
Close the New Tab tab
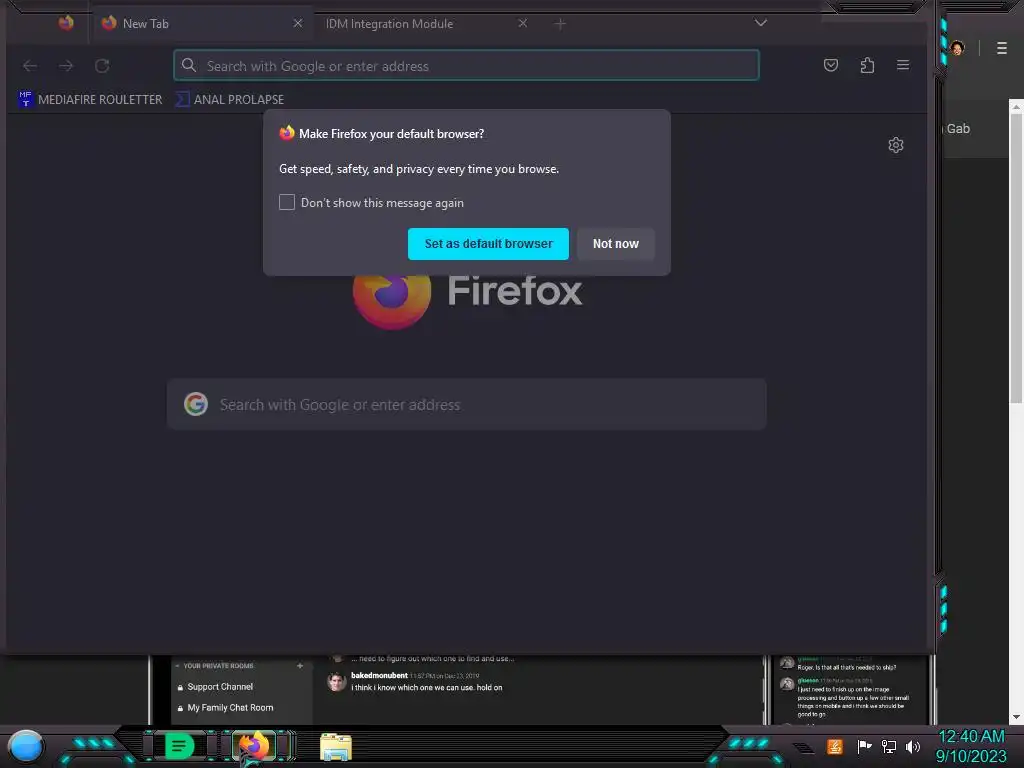point(298,24)
